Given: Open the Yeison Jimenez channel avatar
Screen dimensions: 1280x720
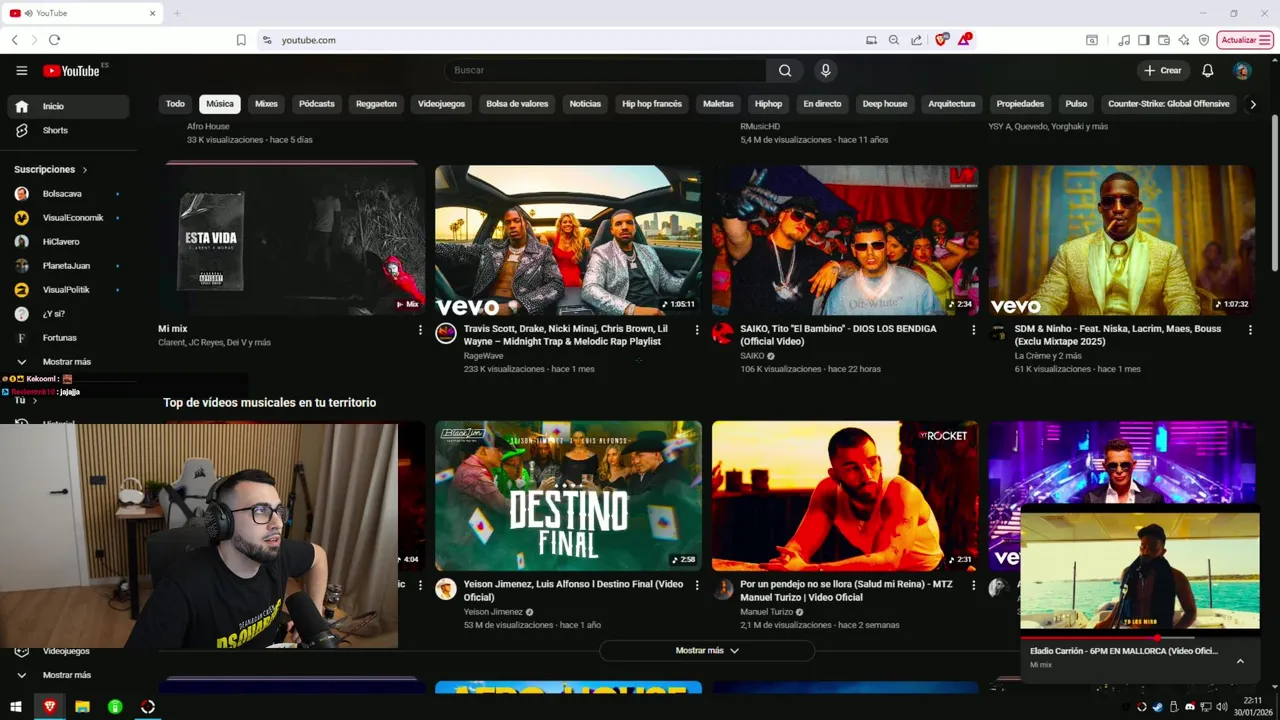Looking at the screenshot, I should (x=446, y=589).
